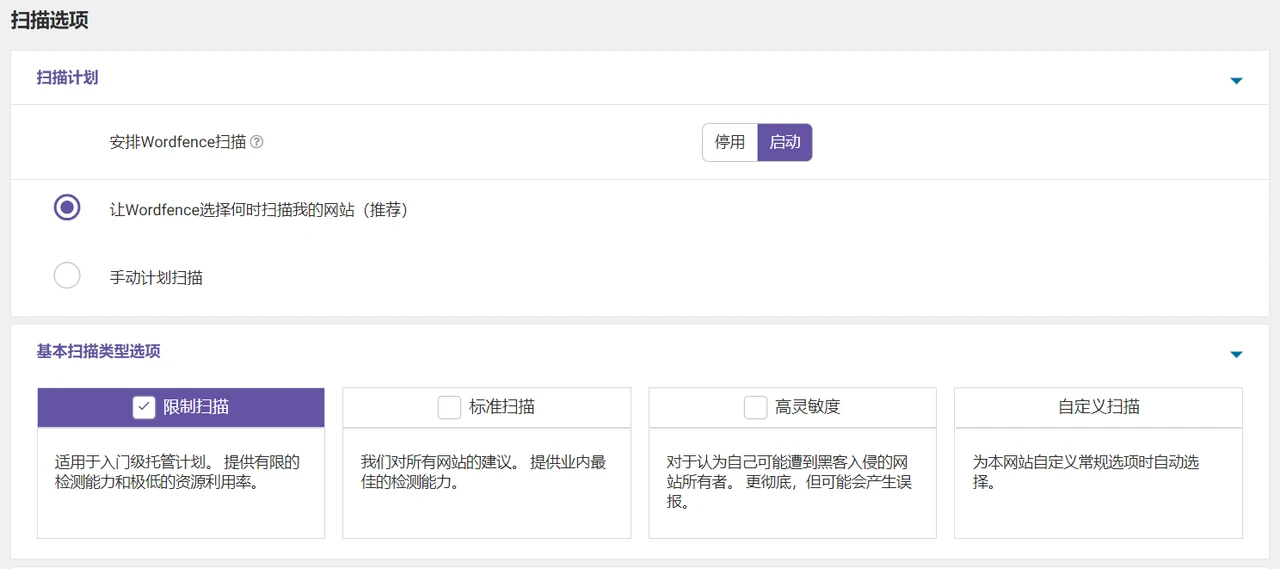Click the 基本扫描类型选项 section title
This screenshot has width=1280, height=569.
[98, 351]
